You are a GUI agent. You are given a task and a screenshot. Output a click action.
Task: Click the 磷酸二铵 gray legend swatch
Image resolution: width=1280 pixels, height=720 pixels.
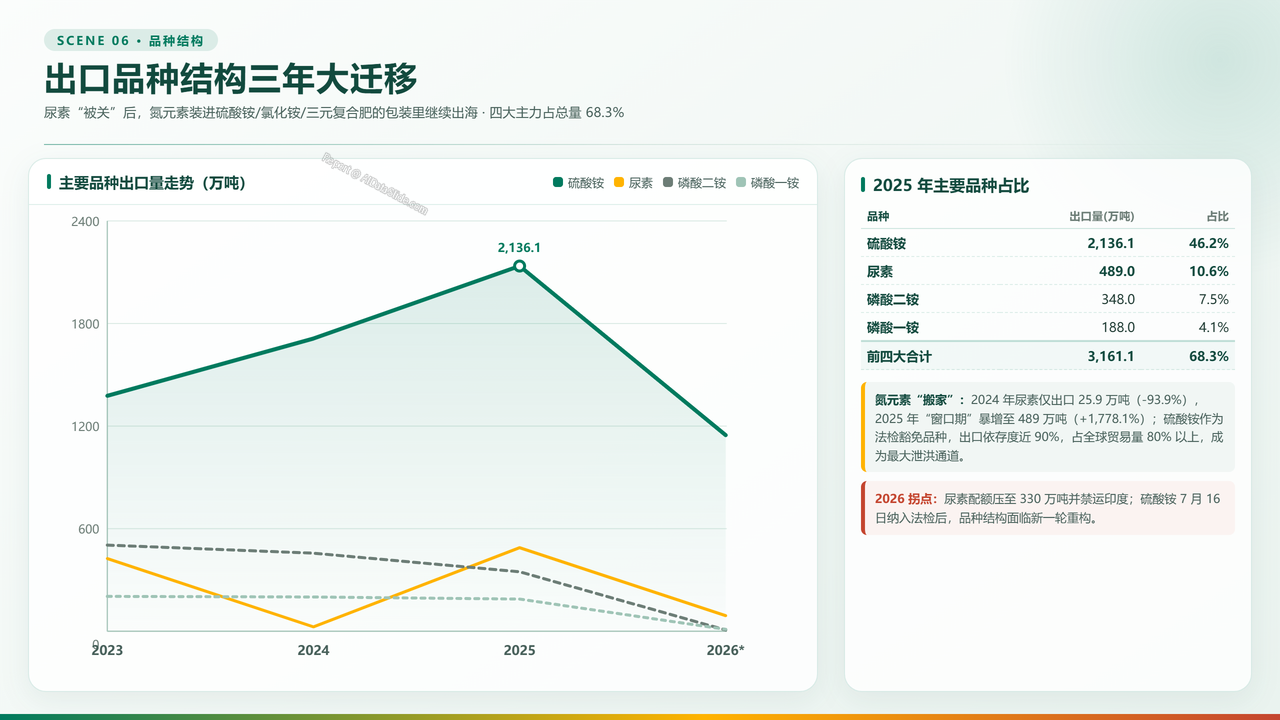[668, 182]
